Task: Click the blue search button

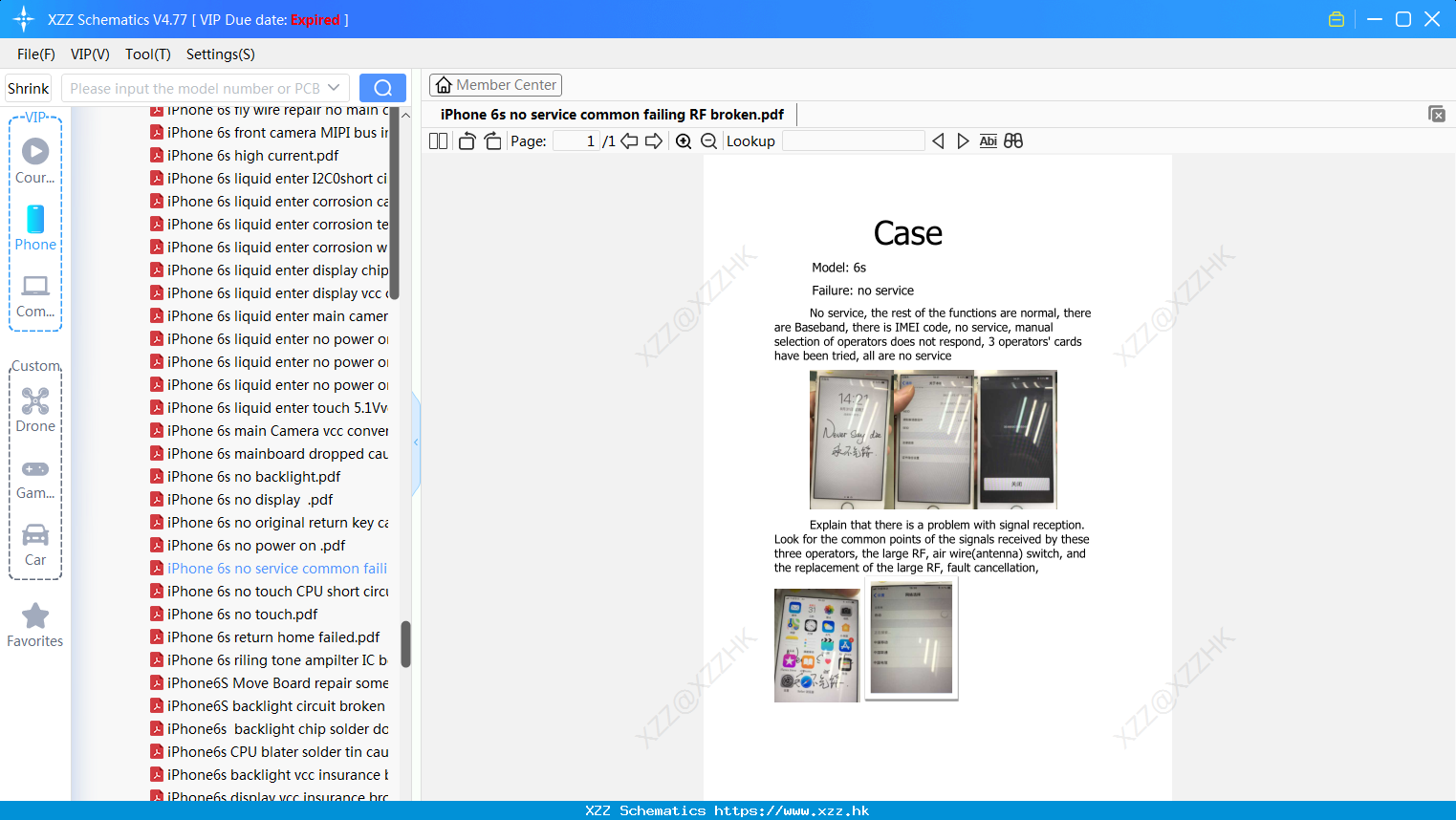Action: tap(382, 88)
